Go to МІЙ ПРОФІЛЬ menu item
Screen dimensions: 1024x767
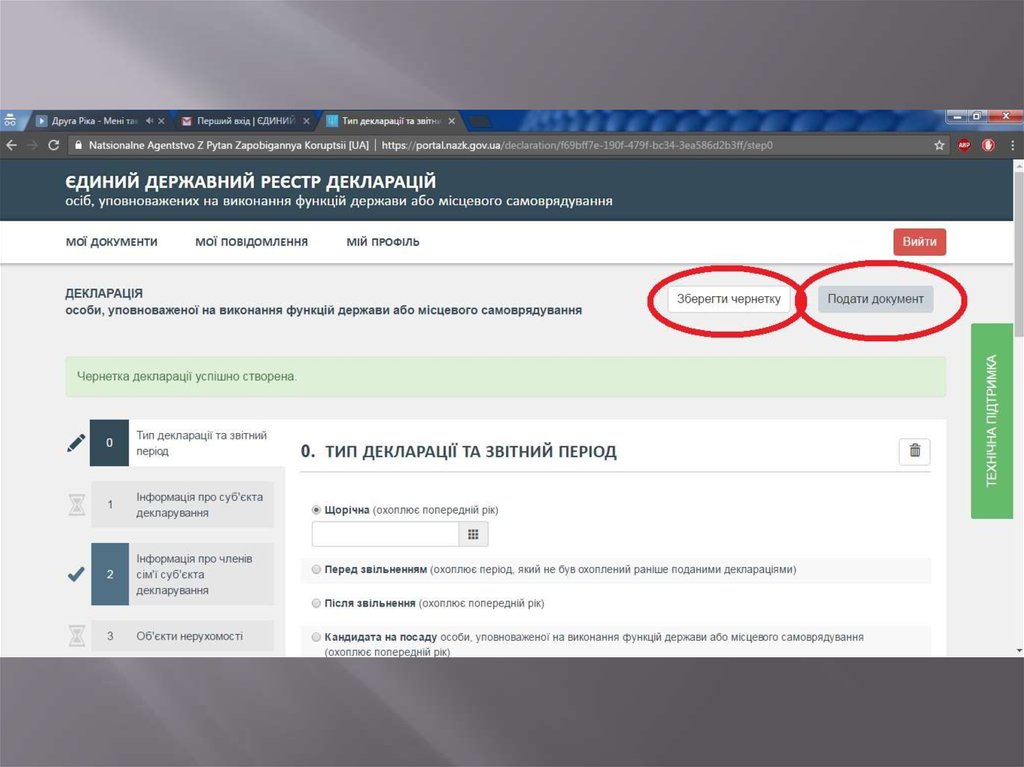pyautogui.click(x=383, y=242)
